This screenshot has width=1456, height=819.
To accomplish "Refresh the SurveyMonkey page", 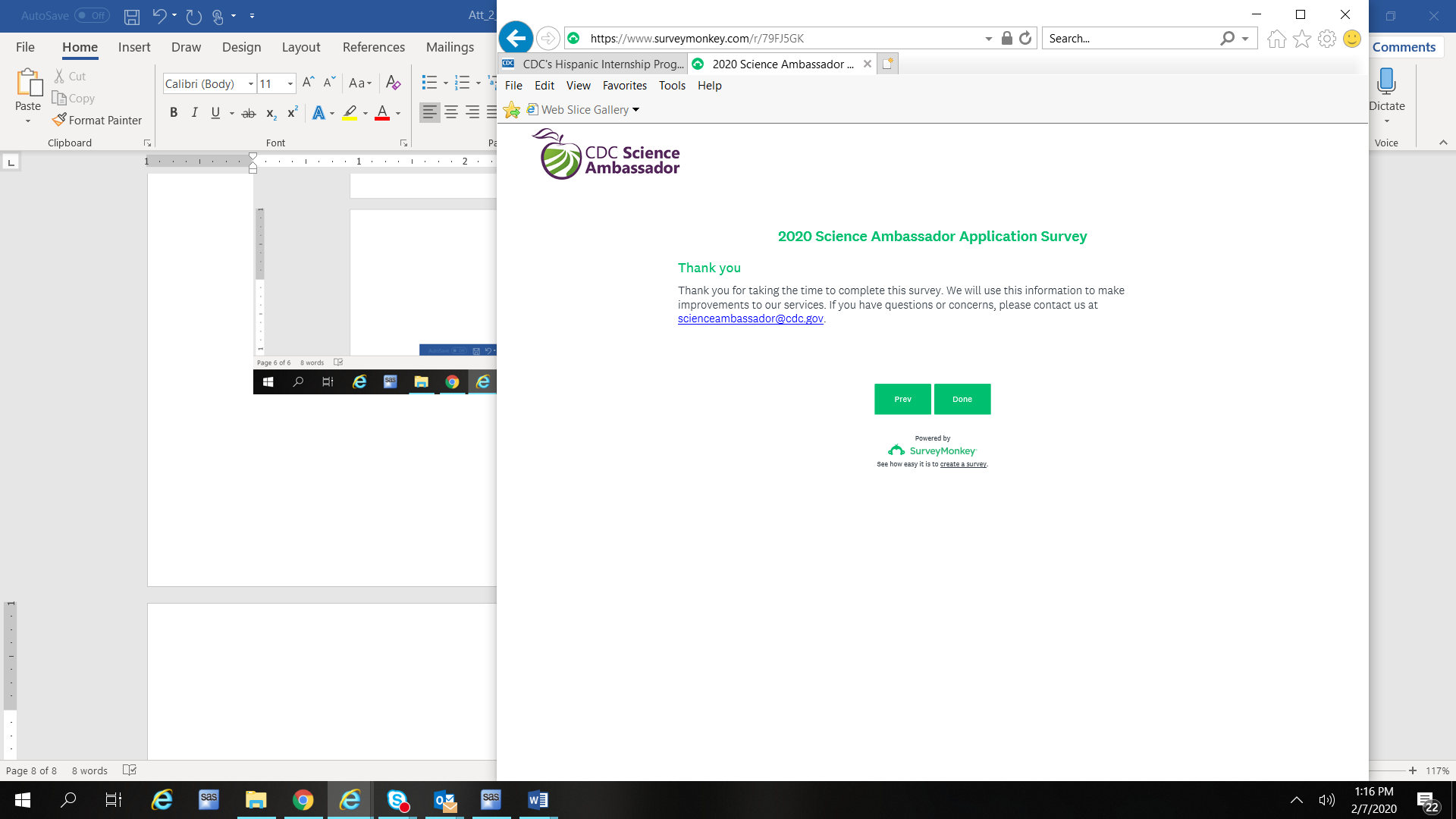I will 1025,38.
